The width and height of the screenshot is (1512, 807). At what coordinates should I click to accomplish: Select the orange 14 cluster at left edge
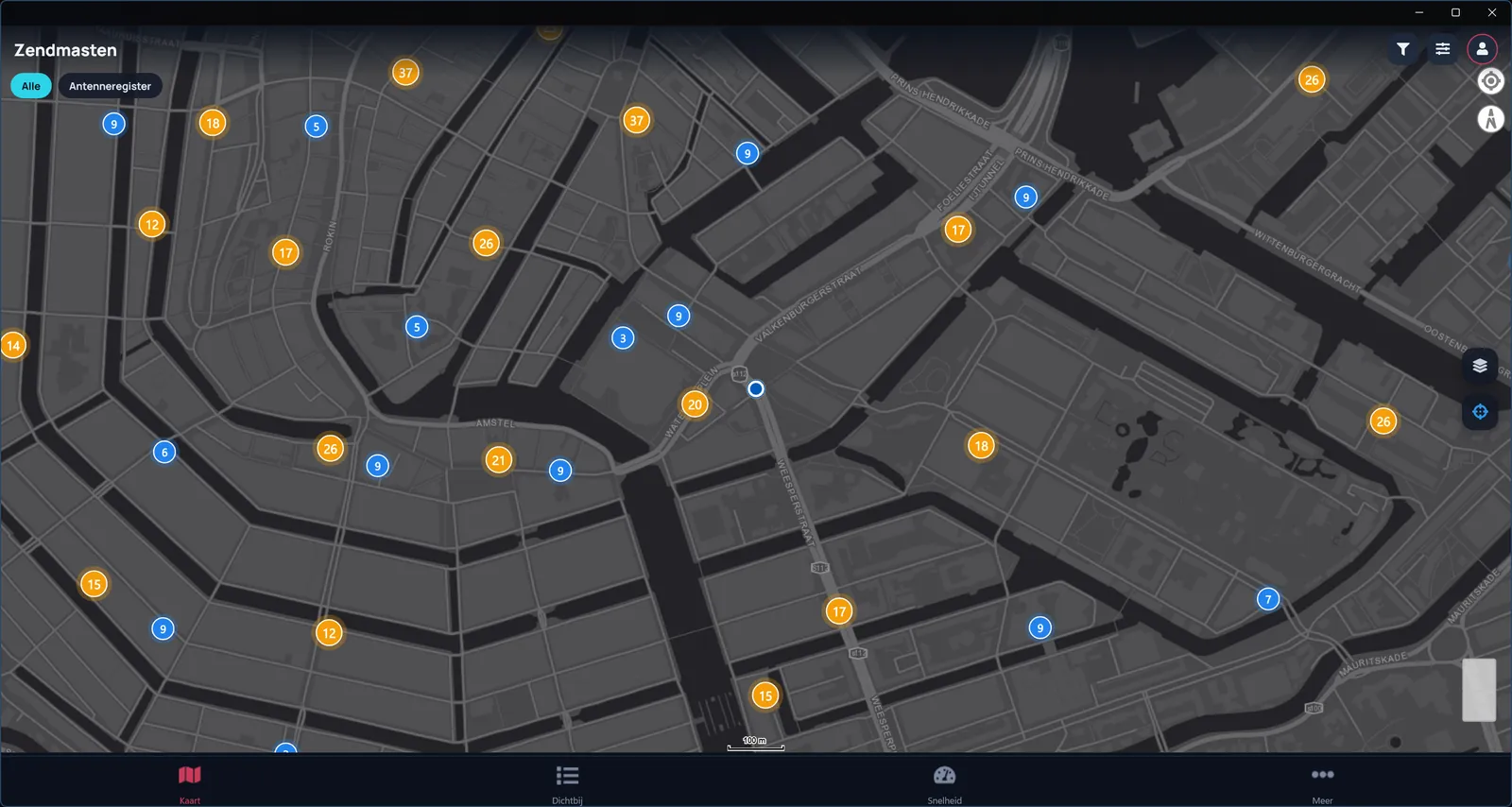(x=13, y=346)
